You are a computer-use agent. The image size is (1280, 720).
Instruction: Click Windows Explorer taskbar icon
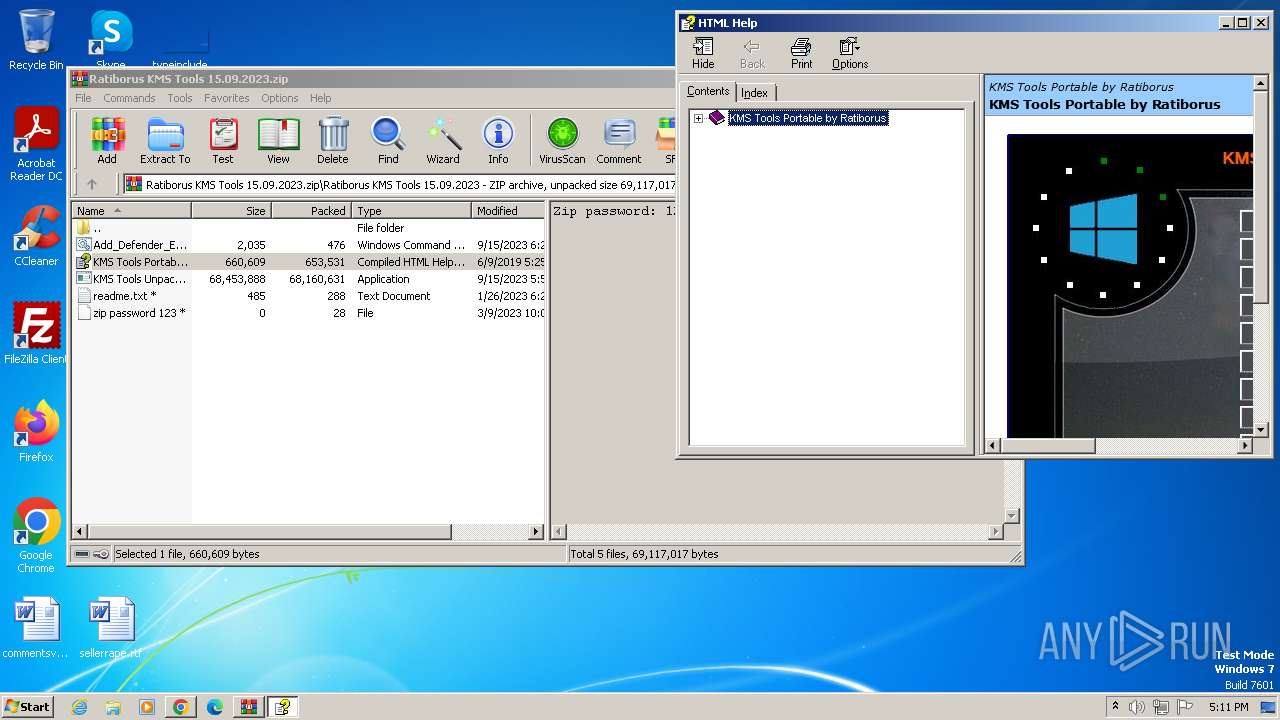tap(113, 707)
